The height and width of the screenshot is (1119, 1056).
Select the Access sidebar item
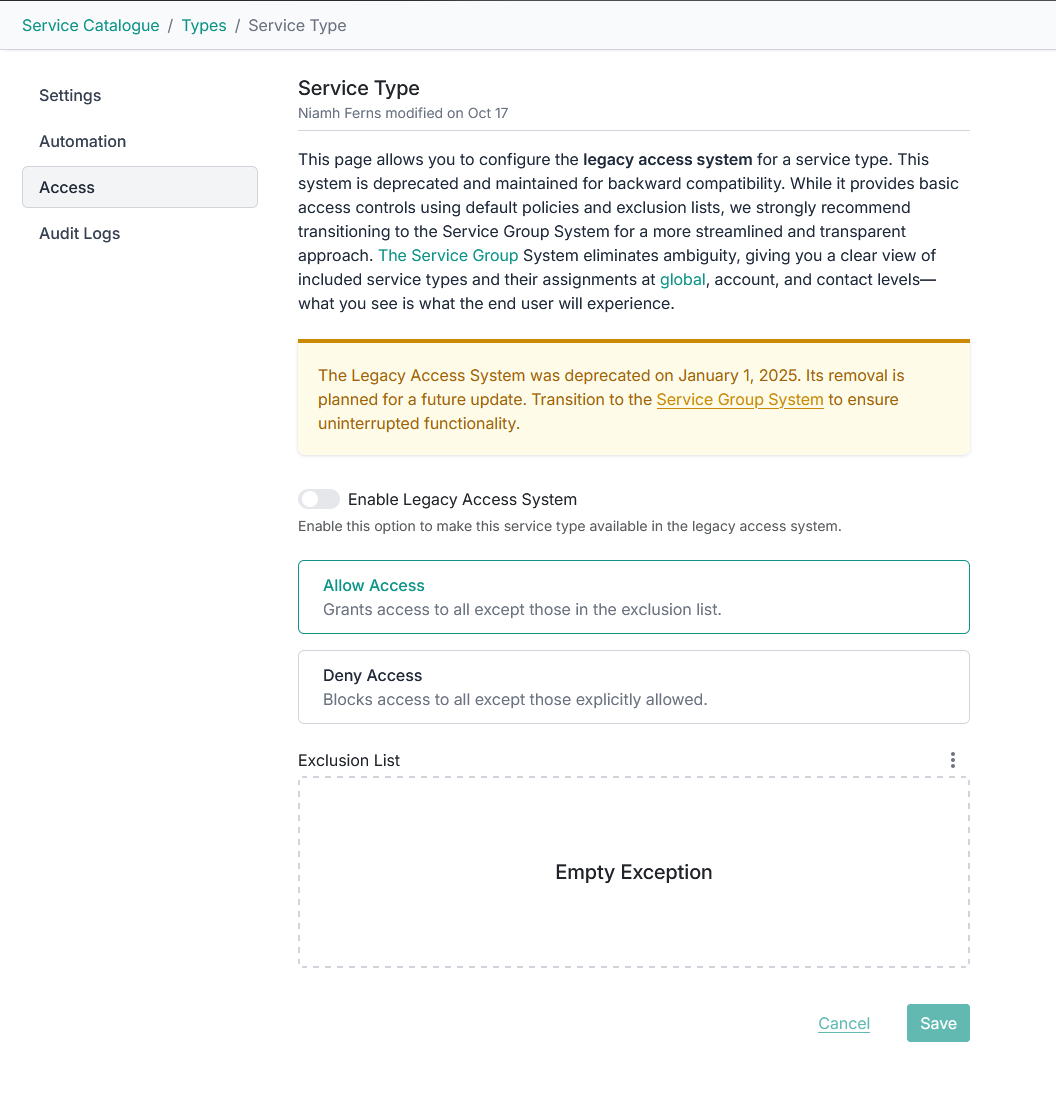67,187
